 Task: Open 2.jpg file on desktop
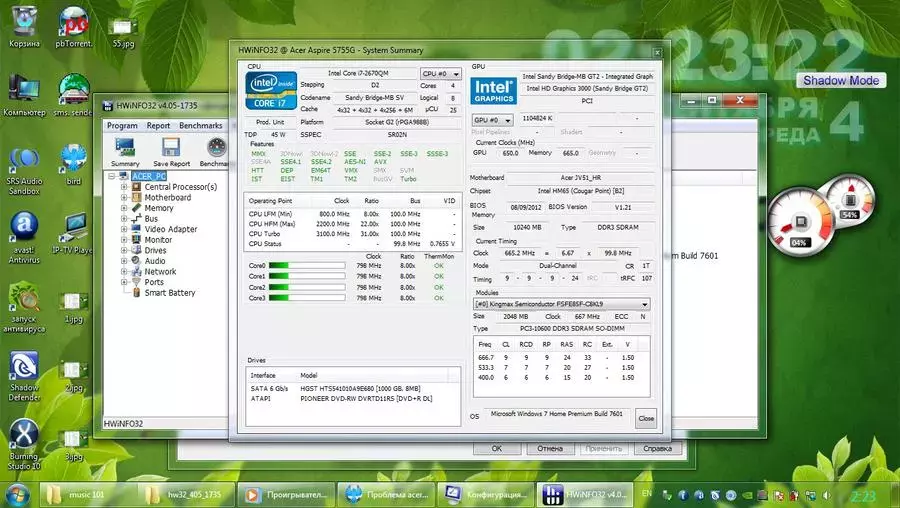pyautogui.click(x=73, y=376)
